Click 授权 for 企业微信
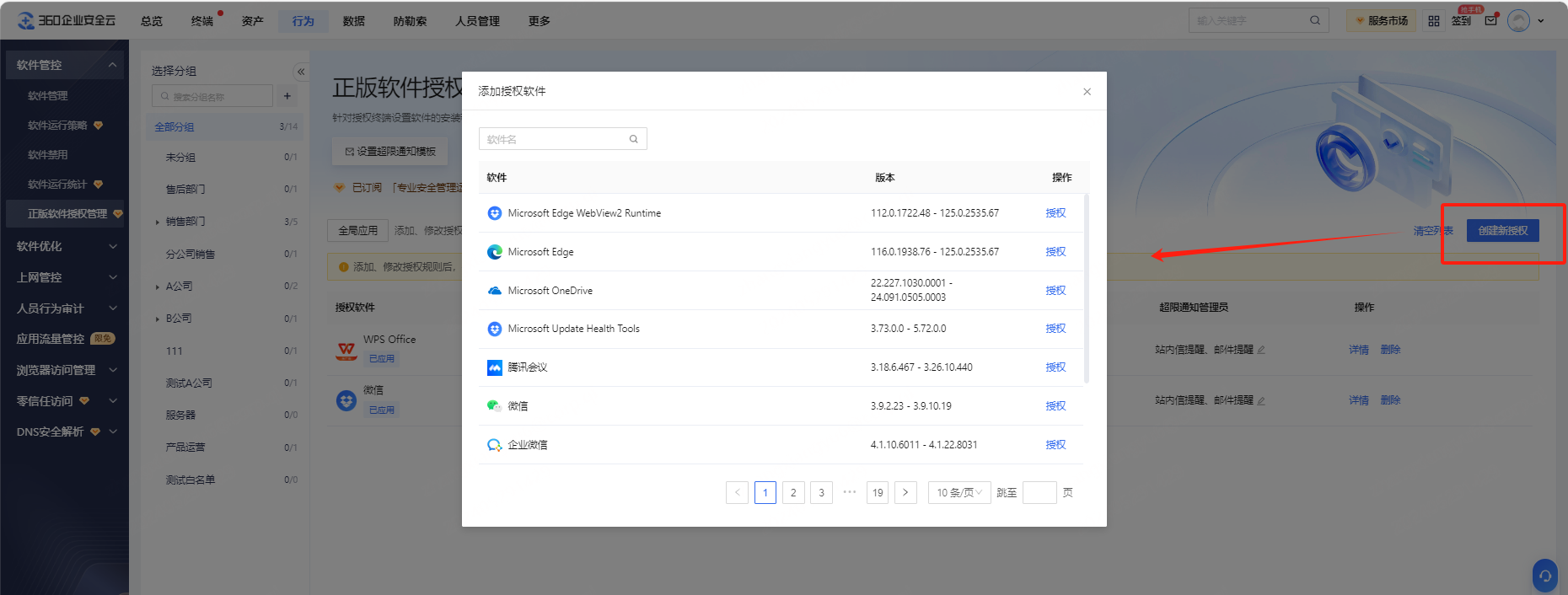The width and height of the screenshot is (1568, 595). (1055, 445)
